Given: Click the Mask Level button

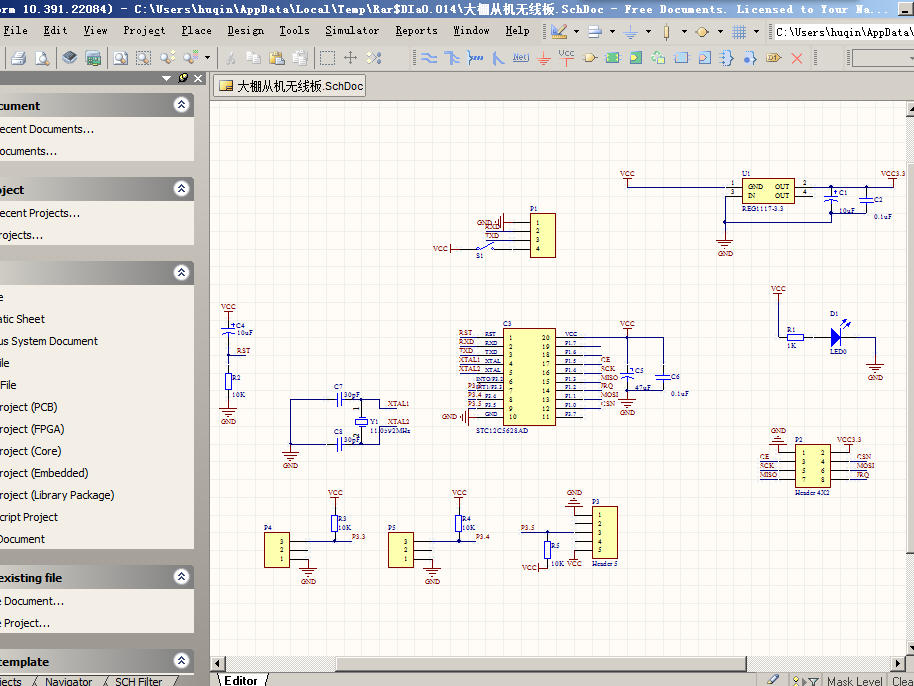Looking at the screenshot, I should pyautogui.click(x=855, y=681).
